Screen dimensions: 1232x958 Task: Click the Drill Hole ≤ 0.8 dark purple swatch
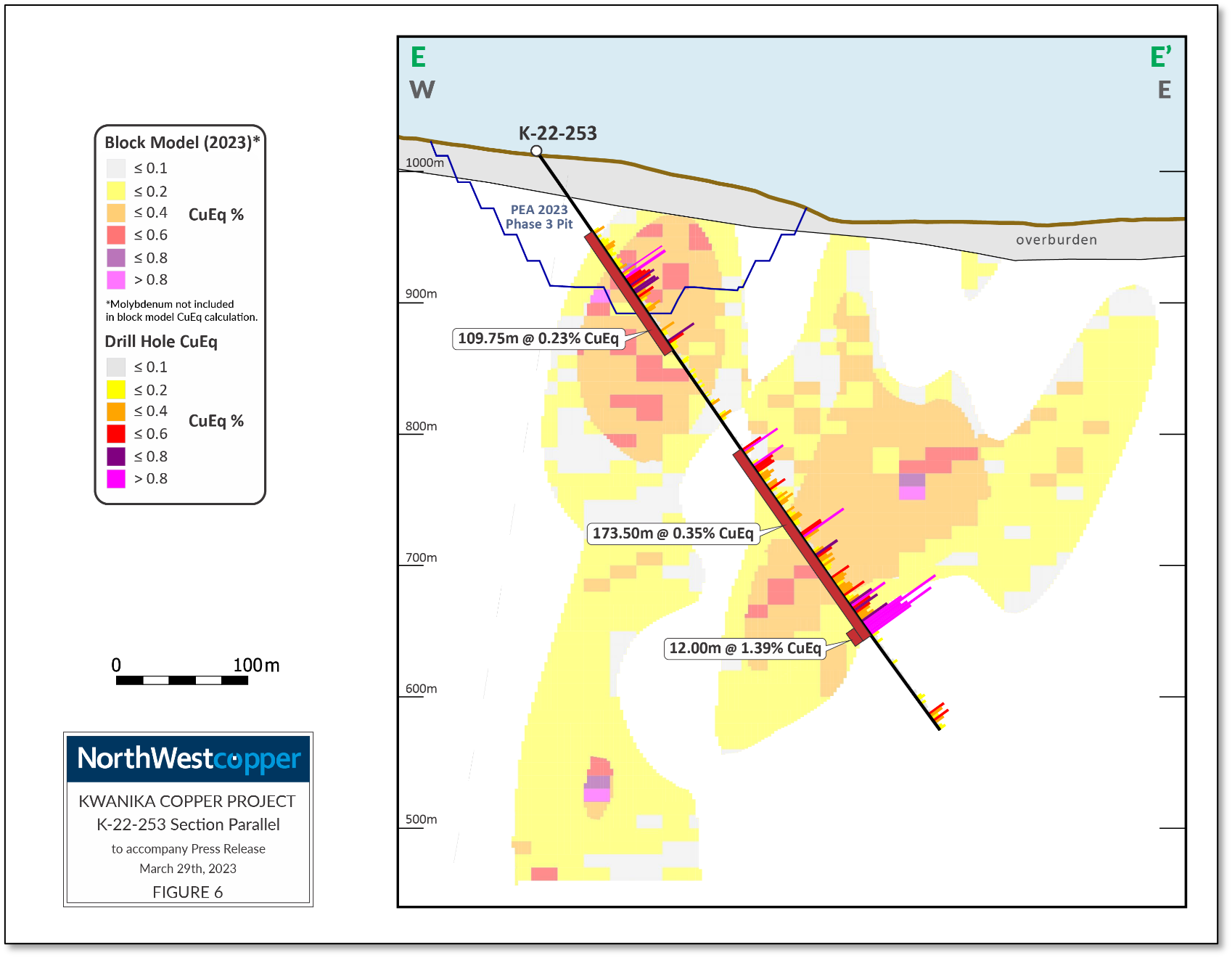pos(116,457)
